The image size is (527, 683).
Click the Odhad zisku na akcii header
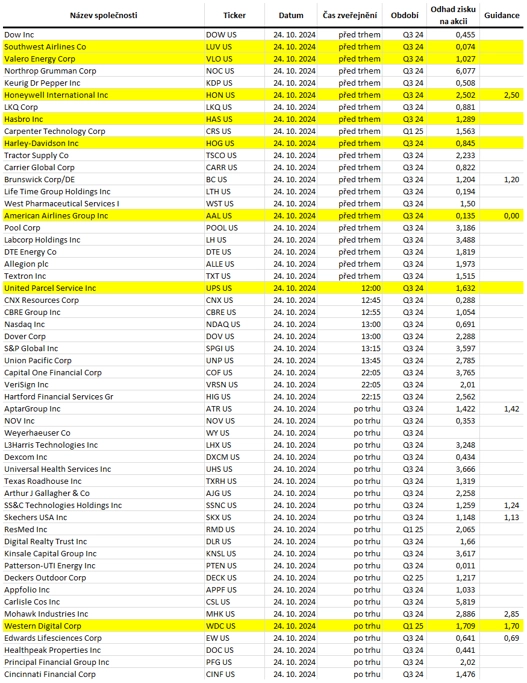[x=453, y=15]
